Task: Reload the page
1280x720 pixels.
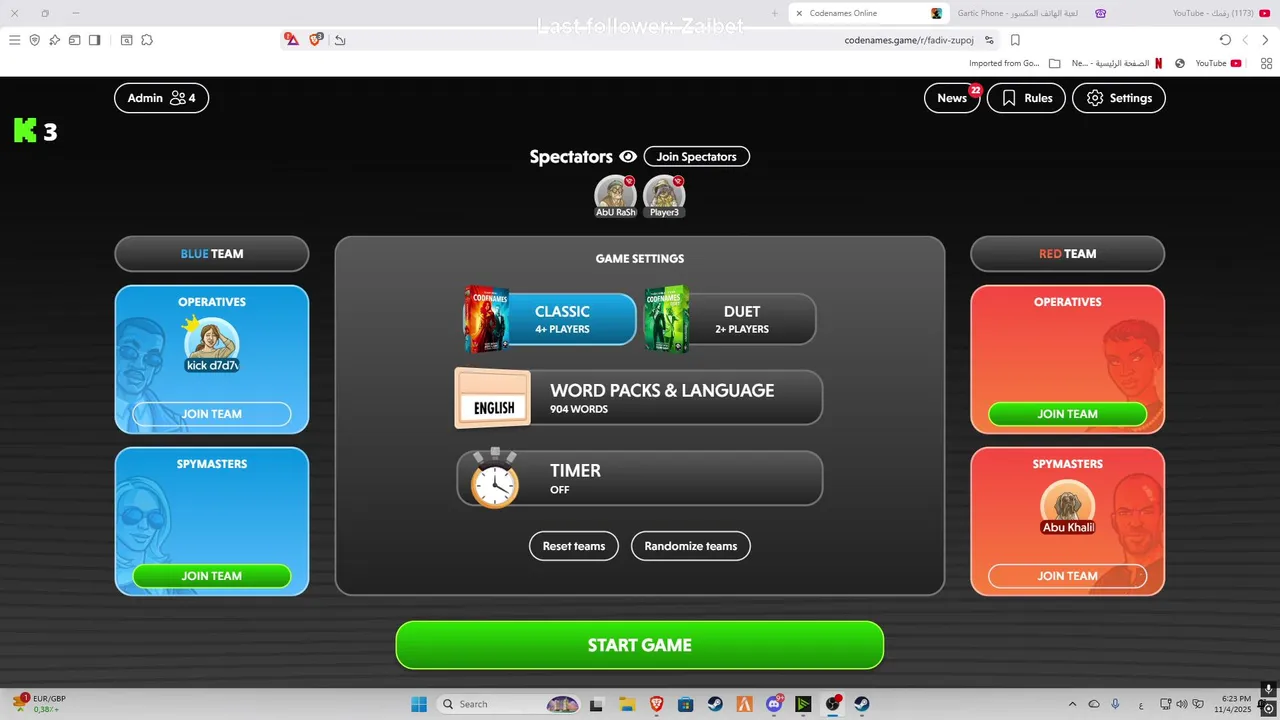Action: pos(1225,40)
